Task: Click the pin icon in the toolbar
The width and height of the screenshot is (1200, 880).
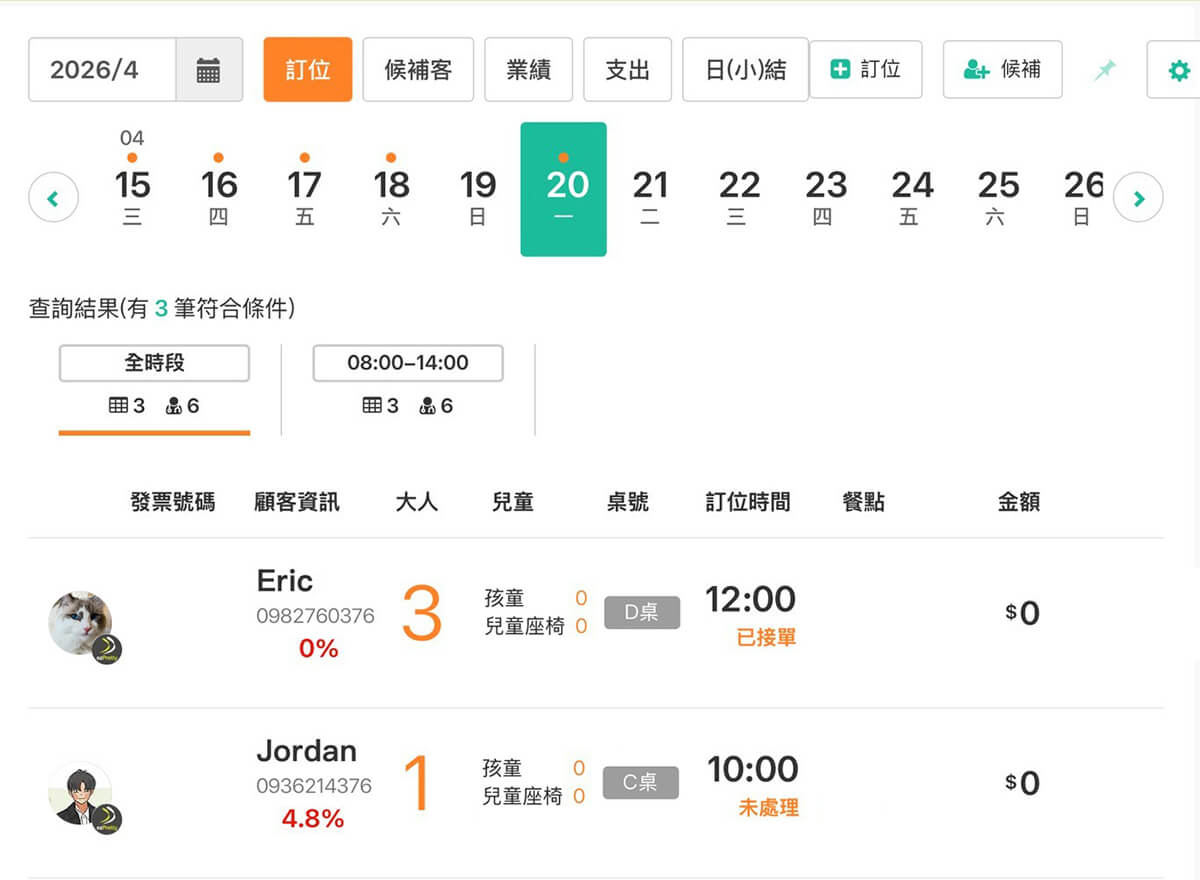Action: [x=1104, y=70]
